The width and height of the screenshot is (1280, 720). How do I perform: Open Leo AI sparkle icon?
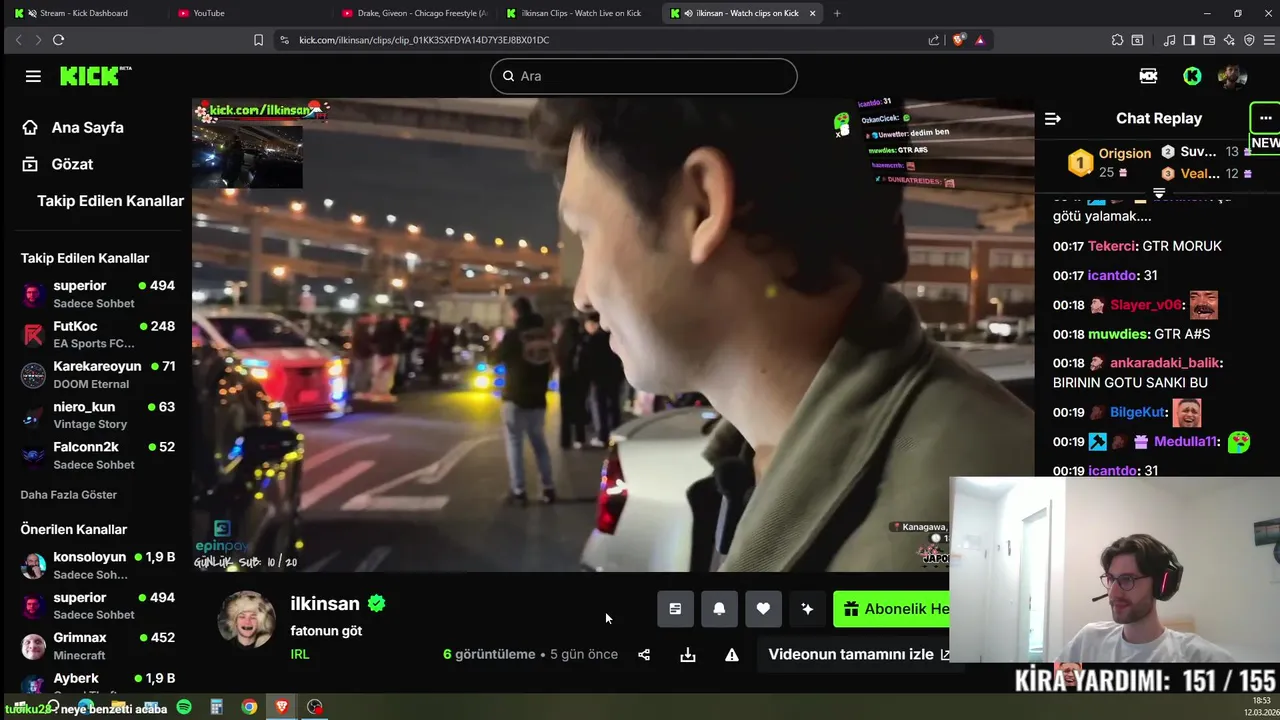point(1229,40)
